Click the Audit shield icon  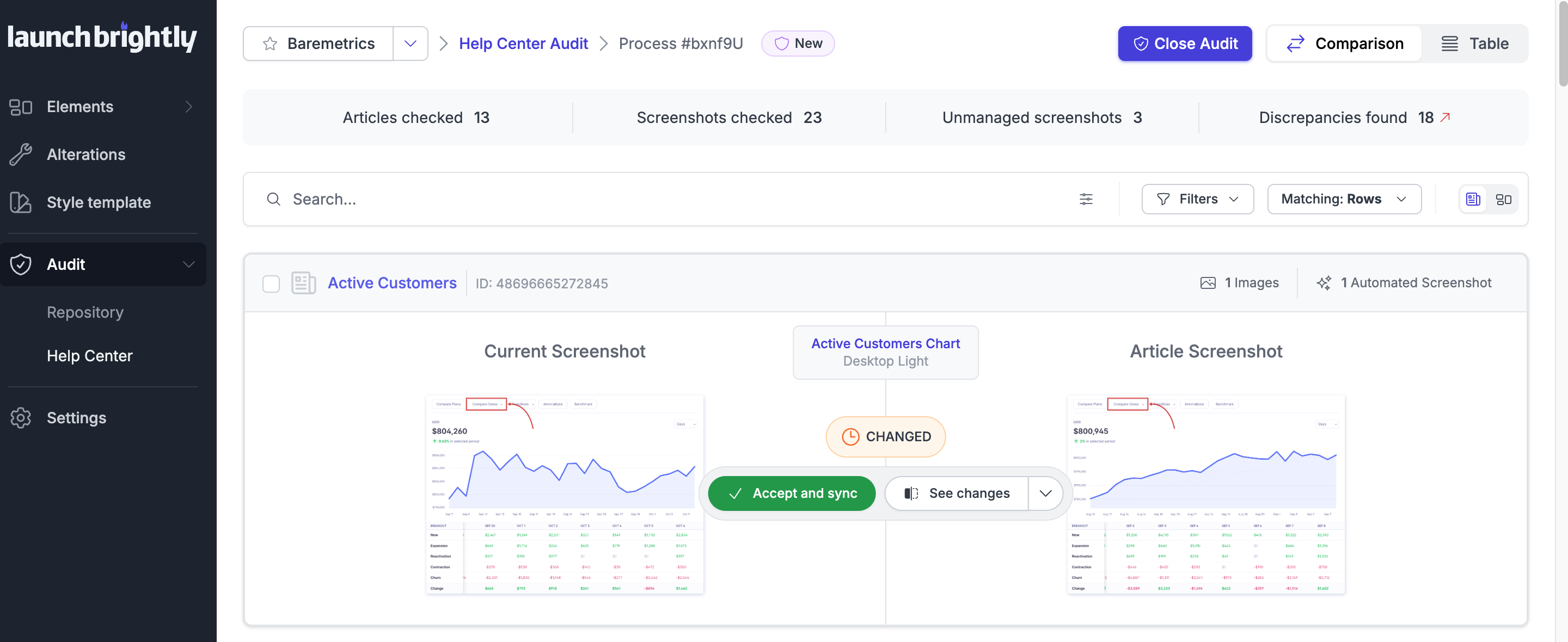21,264
